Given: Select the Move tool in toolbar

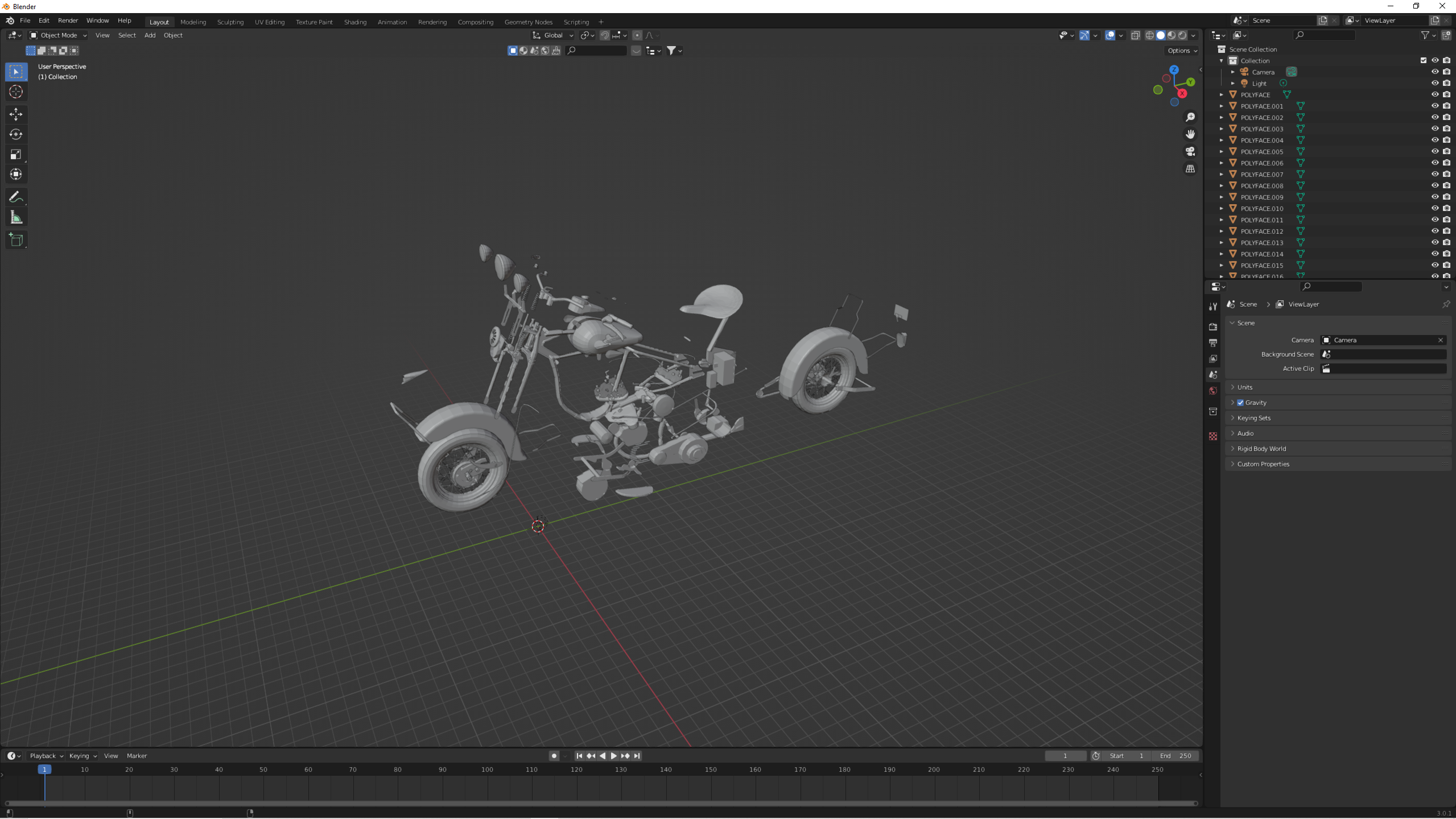Looking at the screenshot, I should click(x=16, y=114).
